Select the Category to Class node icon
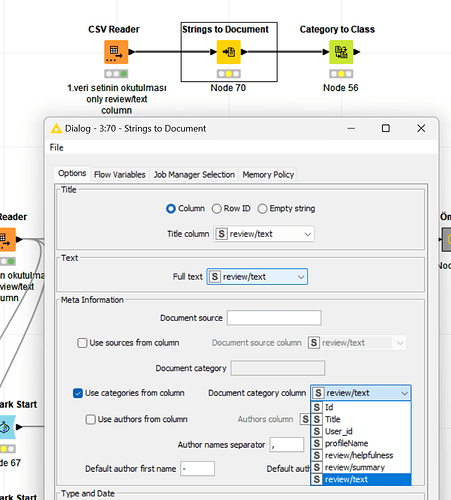Viewport: 451px width, 500px height. [x=341, y=52]
